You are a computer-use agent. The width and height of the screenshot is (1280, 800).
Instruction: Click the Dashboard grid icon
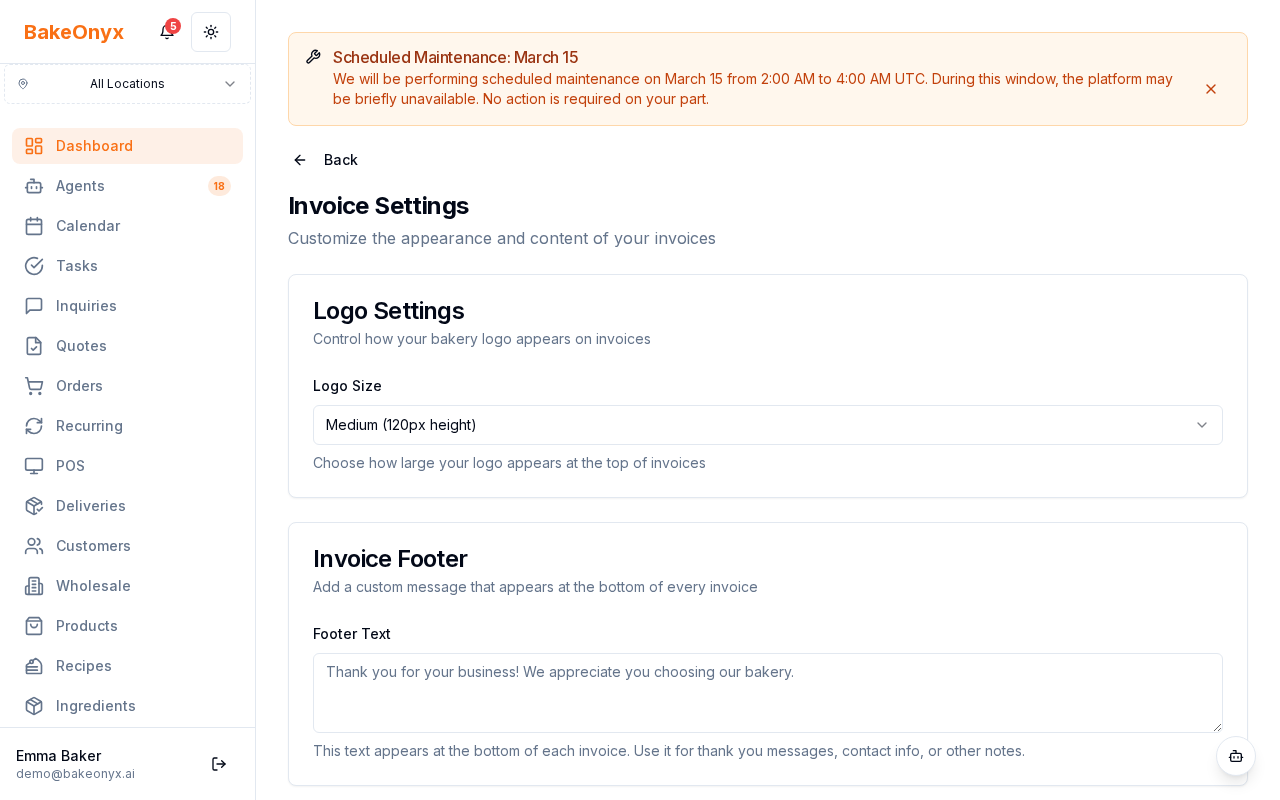click(34, 146)
